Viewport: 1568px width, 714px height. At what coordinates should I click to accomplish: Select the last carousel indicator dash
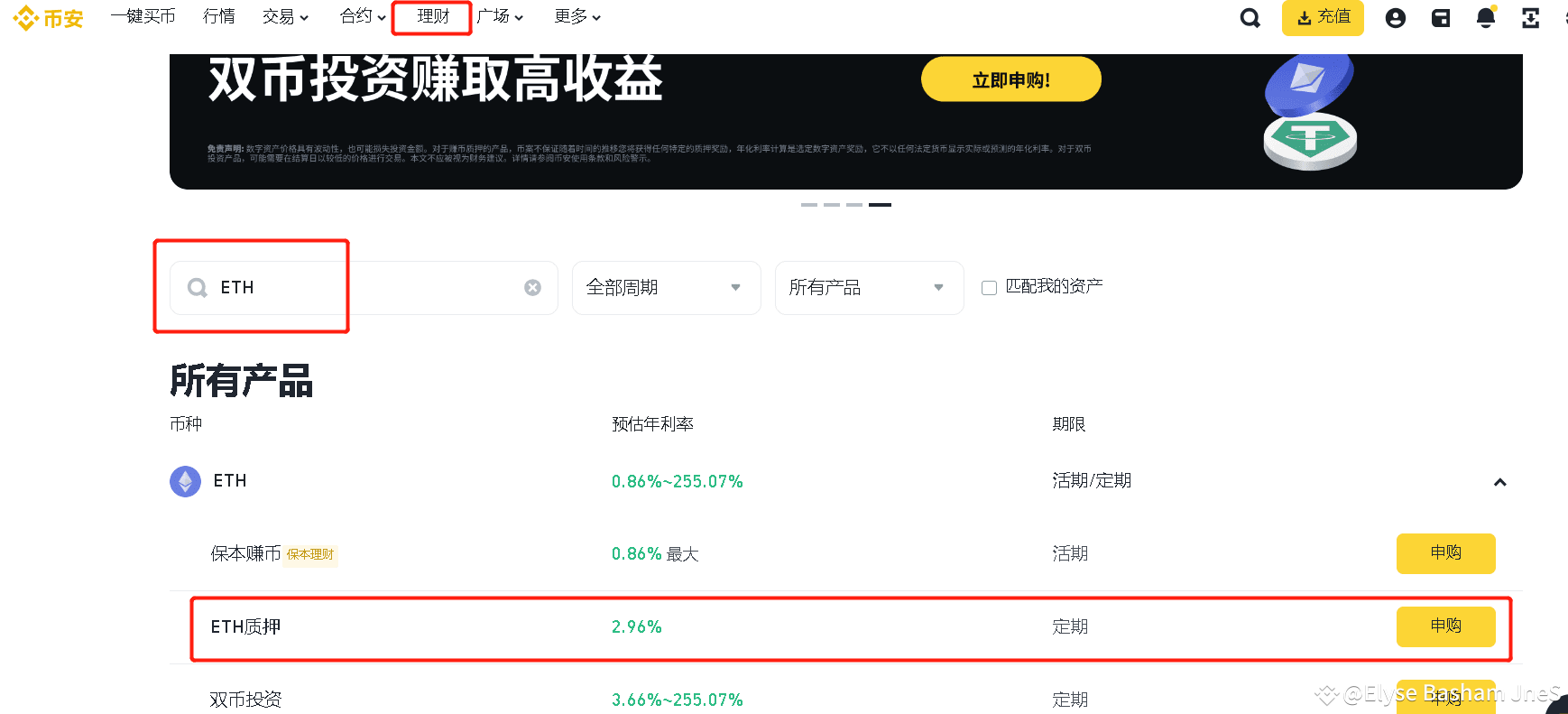click(x=880, y=205)
